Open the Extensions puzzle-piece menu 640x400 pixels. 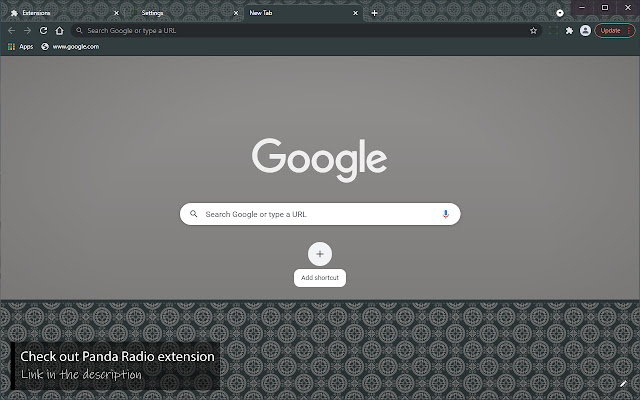click(569, 31)
